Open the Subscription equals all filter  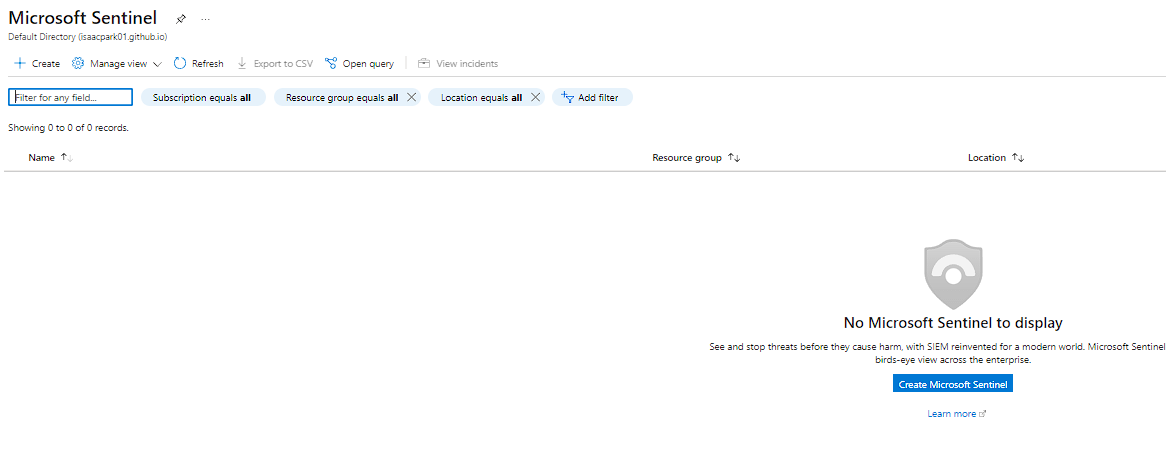(x=203, y=97)
